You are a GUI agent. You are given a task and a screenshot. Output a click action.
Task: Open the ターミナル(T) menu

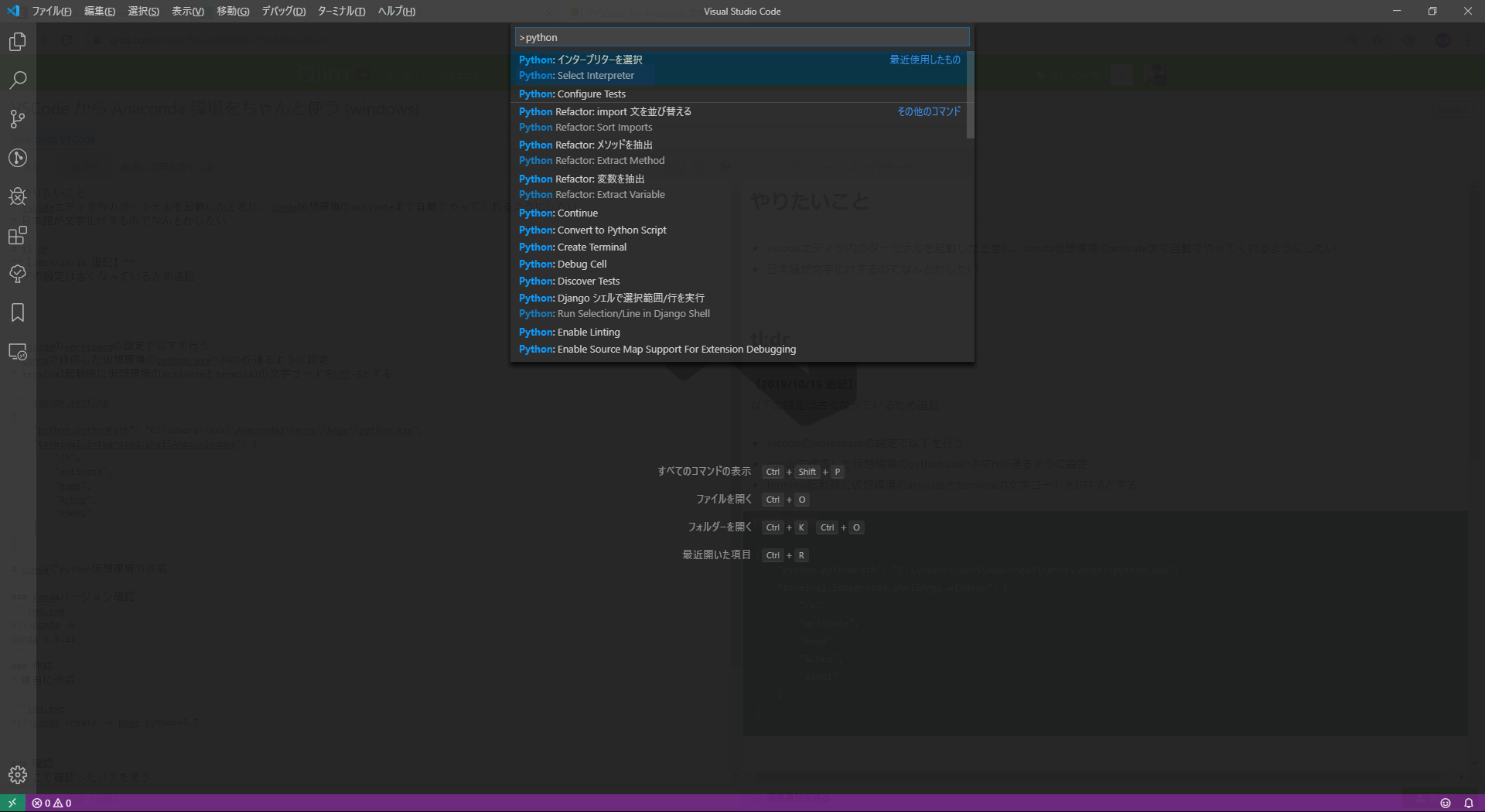pos(341,11)
